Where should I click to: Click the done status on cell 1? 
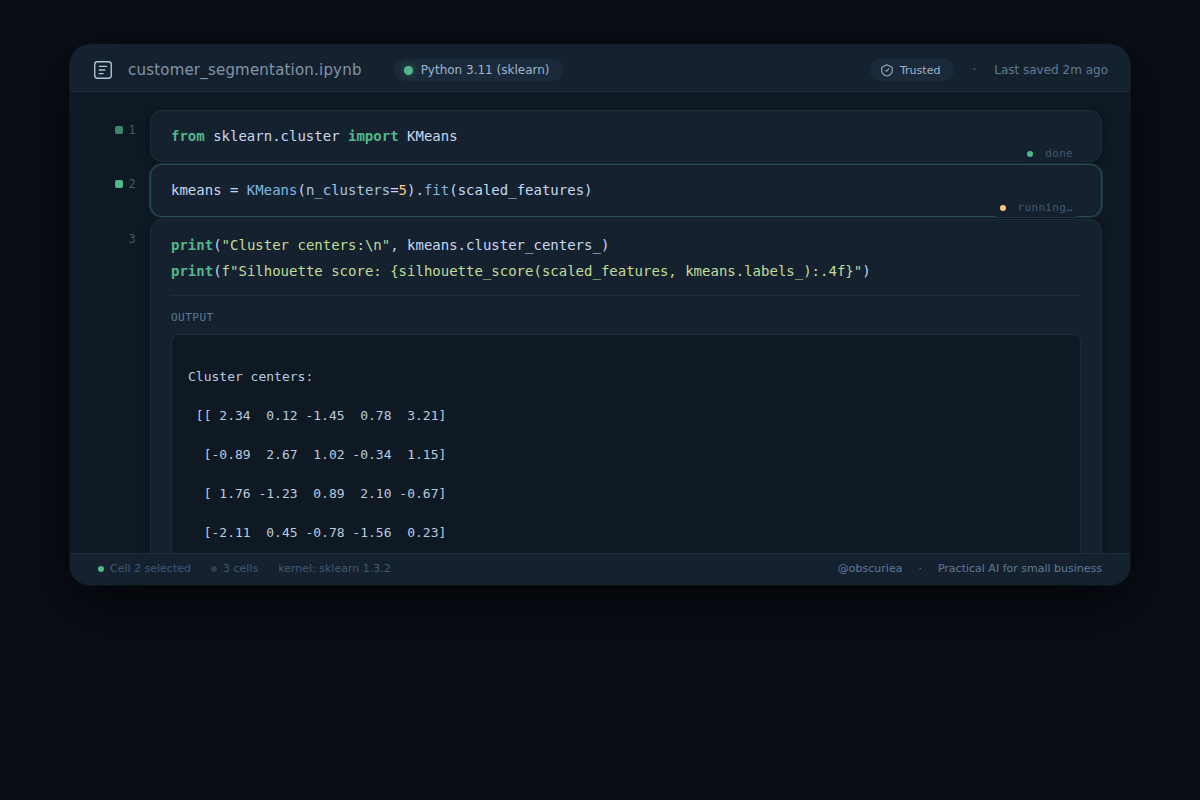point(1058,154)
